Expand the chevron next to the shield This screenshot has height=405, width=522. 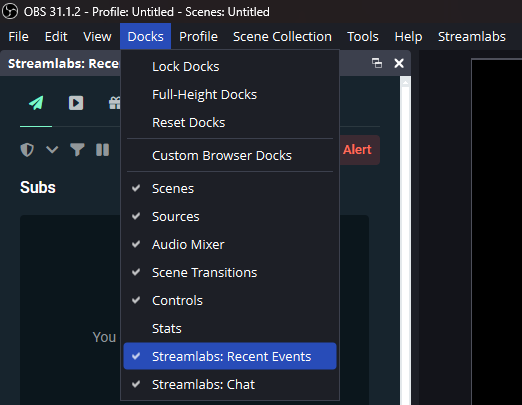pos(52,150)
